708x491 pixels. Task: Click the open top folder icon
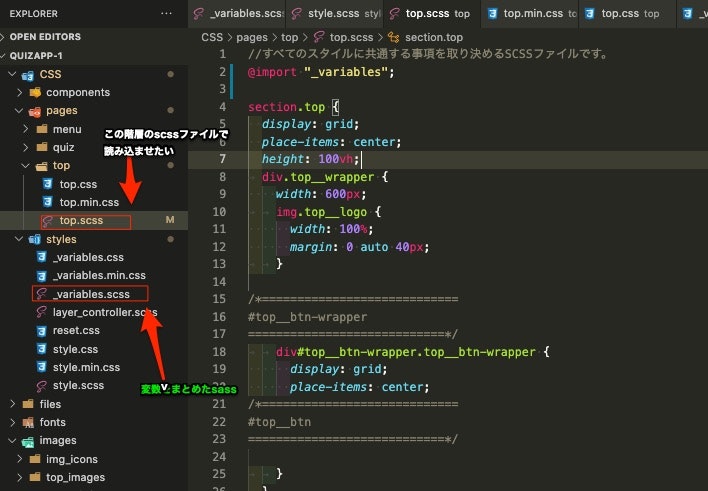click(x=42, y=166)
